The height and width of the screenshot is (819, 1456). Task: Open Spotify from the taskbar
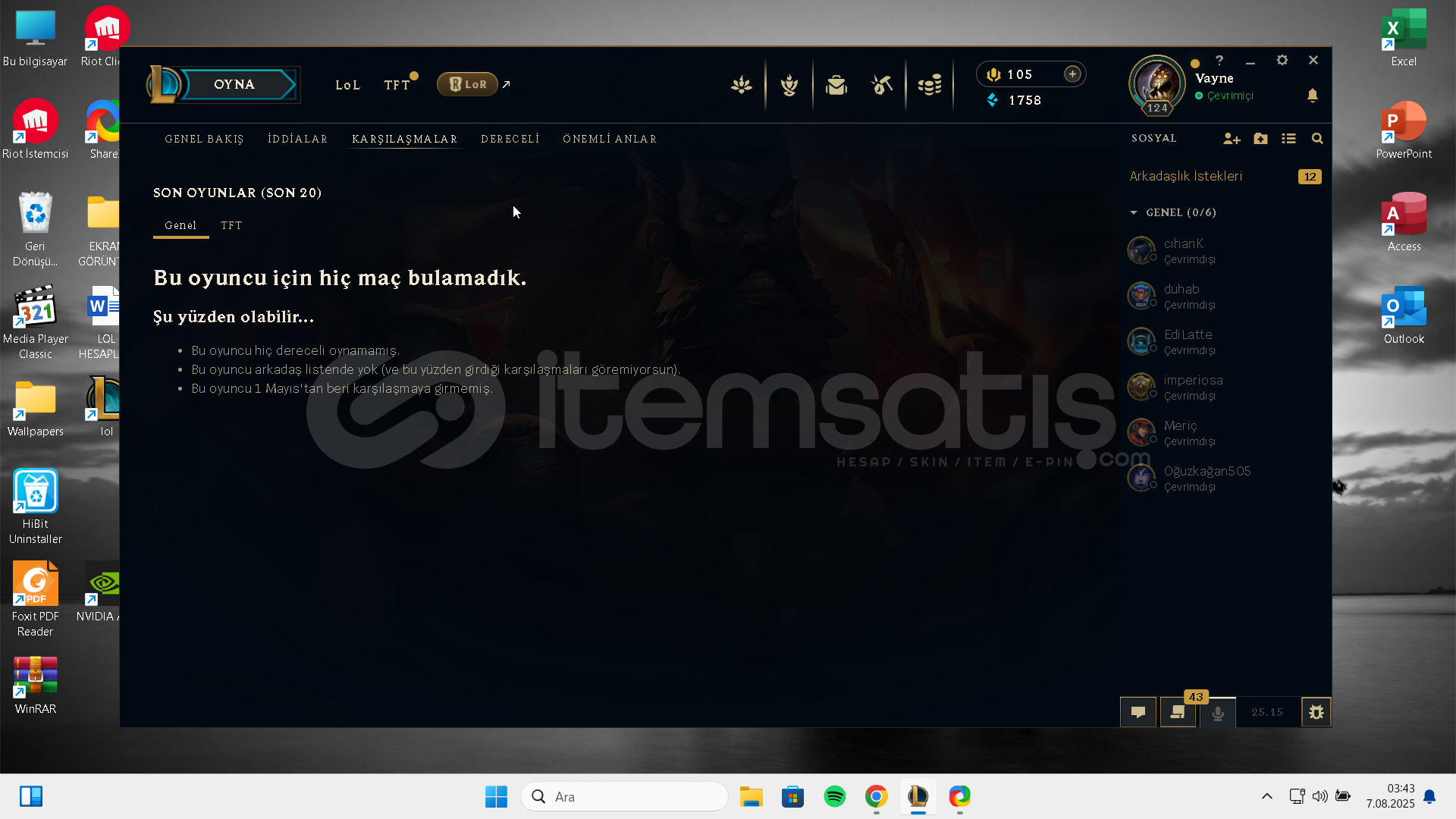click(834, 796)
